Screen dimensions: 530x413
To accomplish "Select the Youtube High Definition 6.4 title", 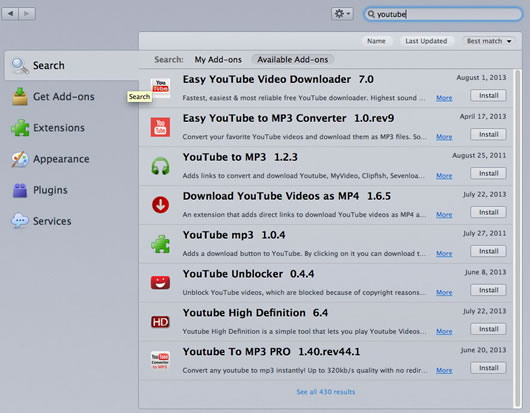I will (255, 313).
